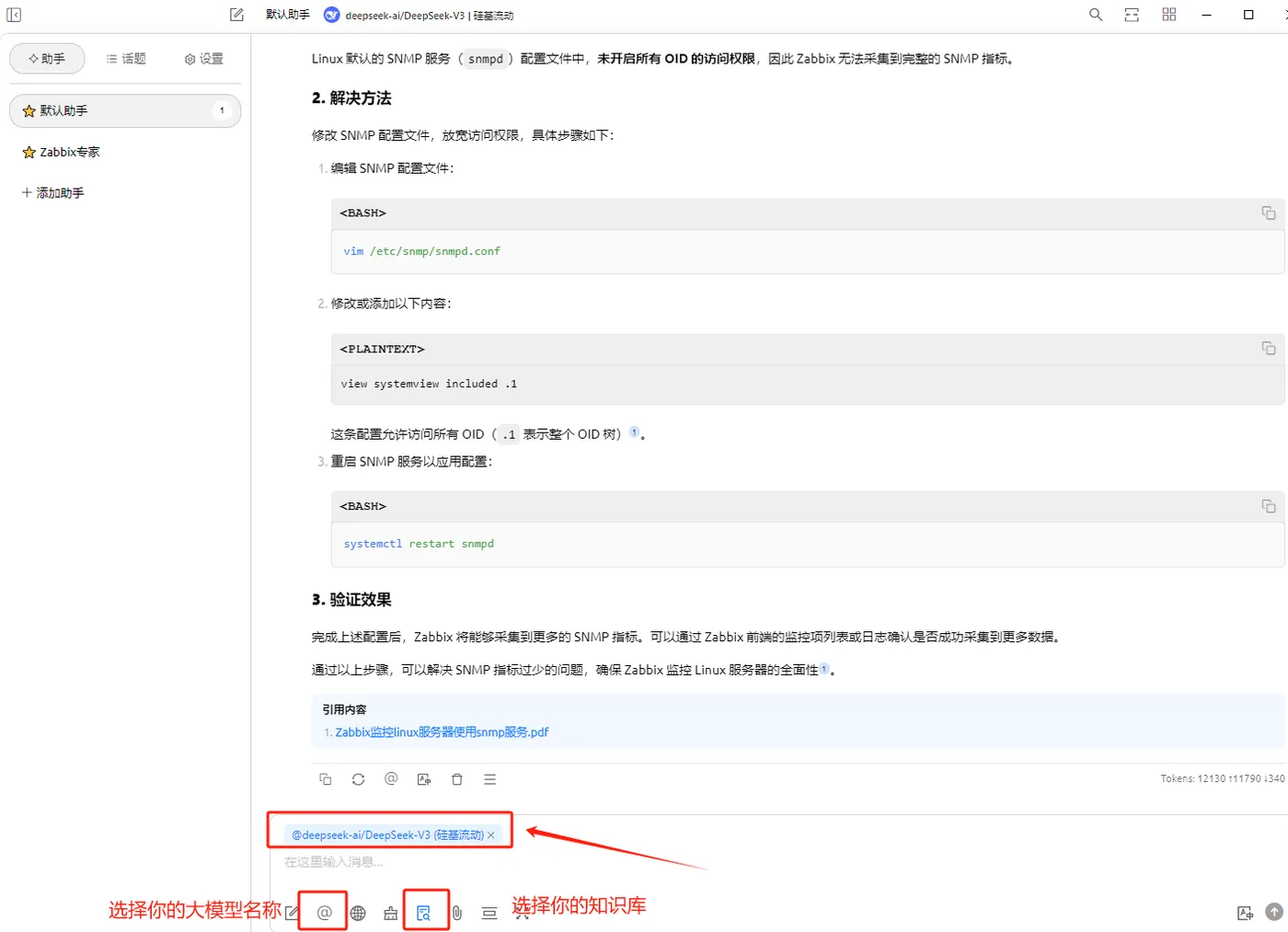The image size is (1288, 932).
Task: Create a new topic from the top bar
Action: [236, 15]
